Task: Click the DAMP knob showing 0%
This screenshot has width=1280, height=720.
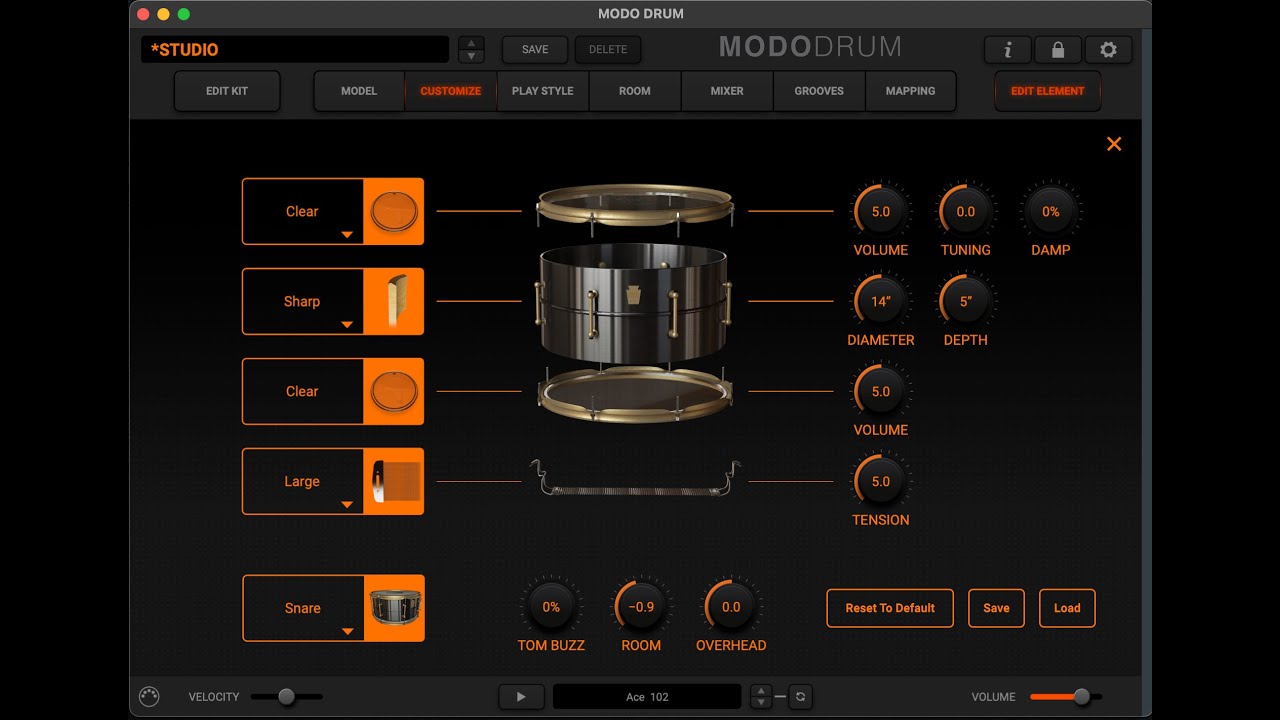Action: tap(1051, 212)
